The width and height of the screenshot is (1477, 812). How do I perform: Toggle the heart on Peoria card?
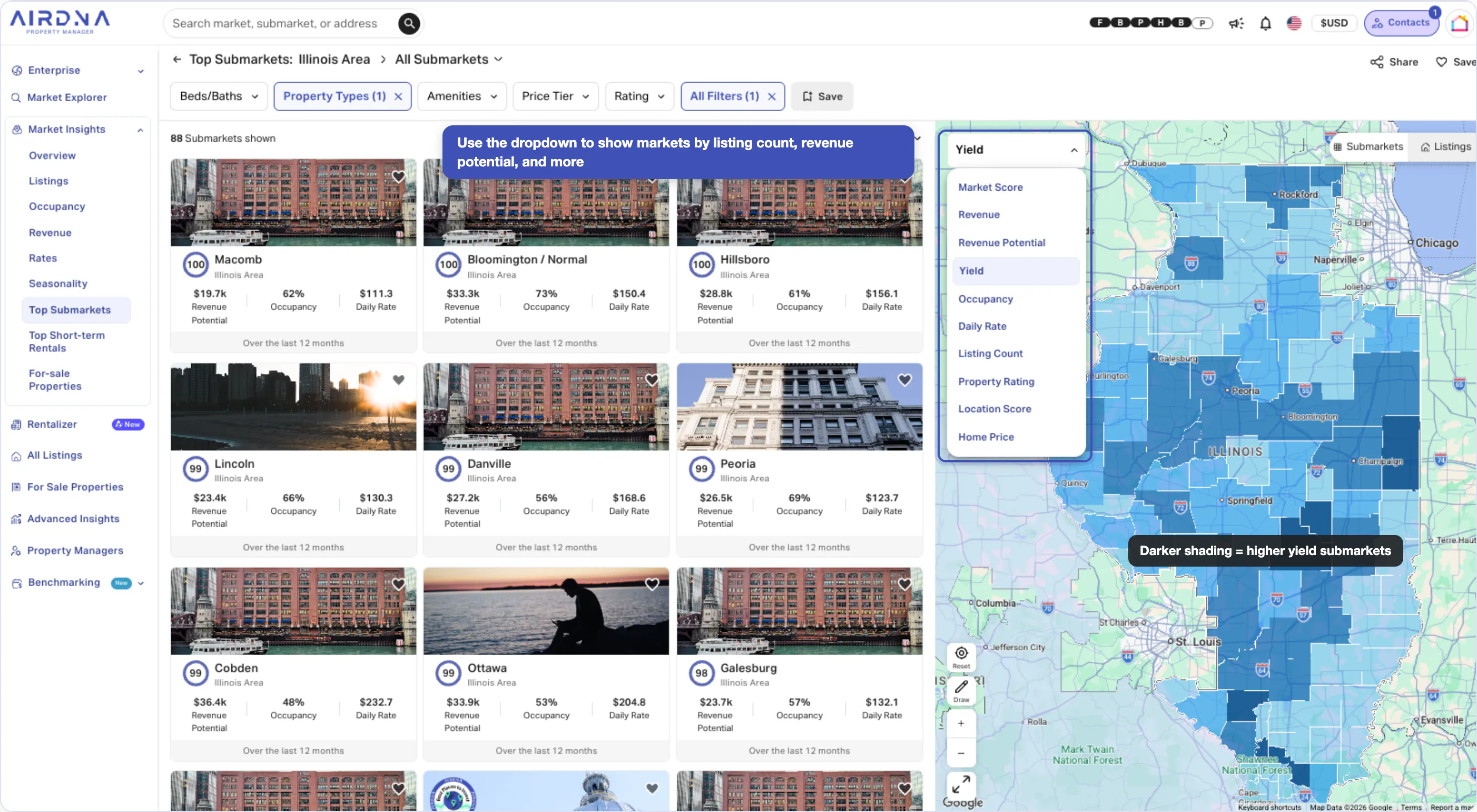pyautogui.click(x=905, y=380)
